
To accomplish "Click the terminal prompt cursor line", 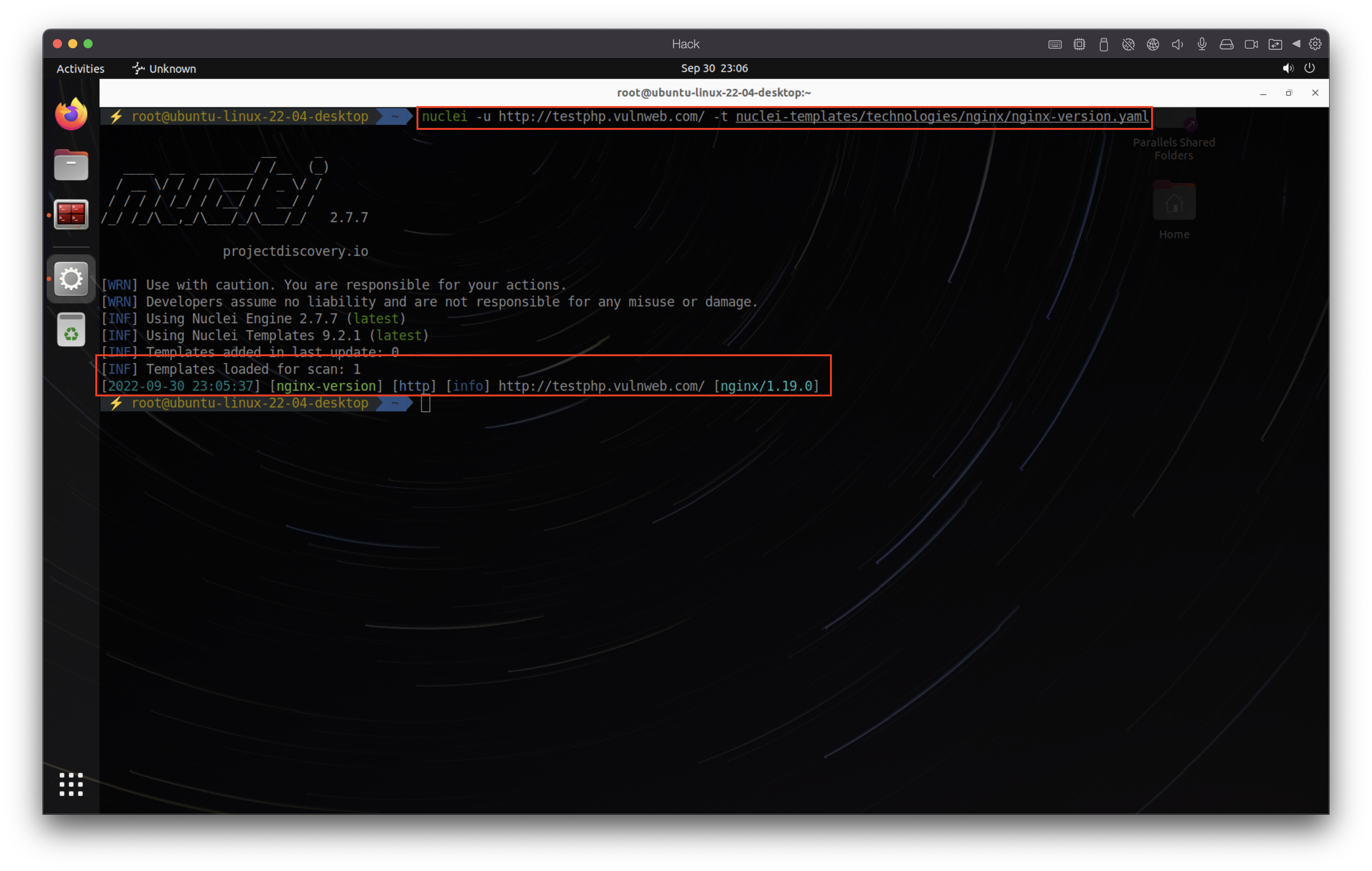I will [x=426, y=404].
